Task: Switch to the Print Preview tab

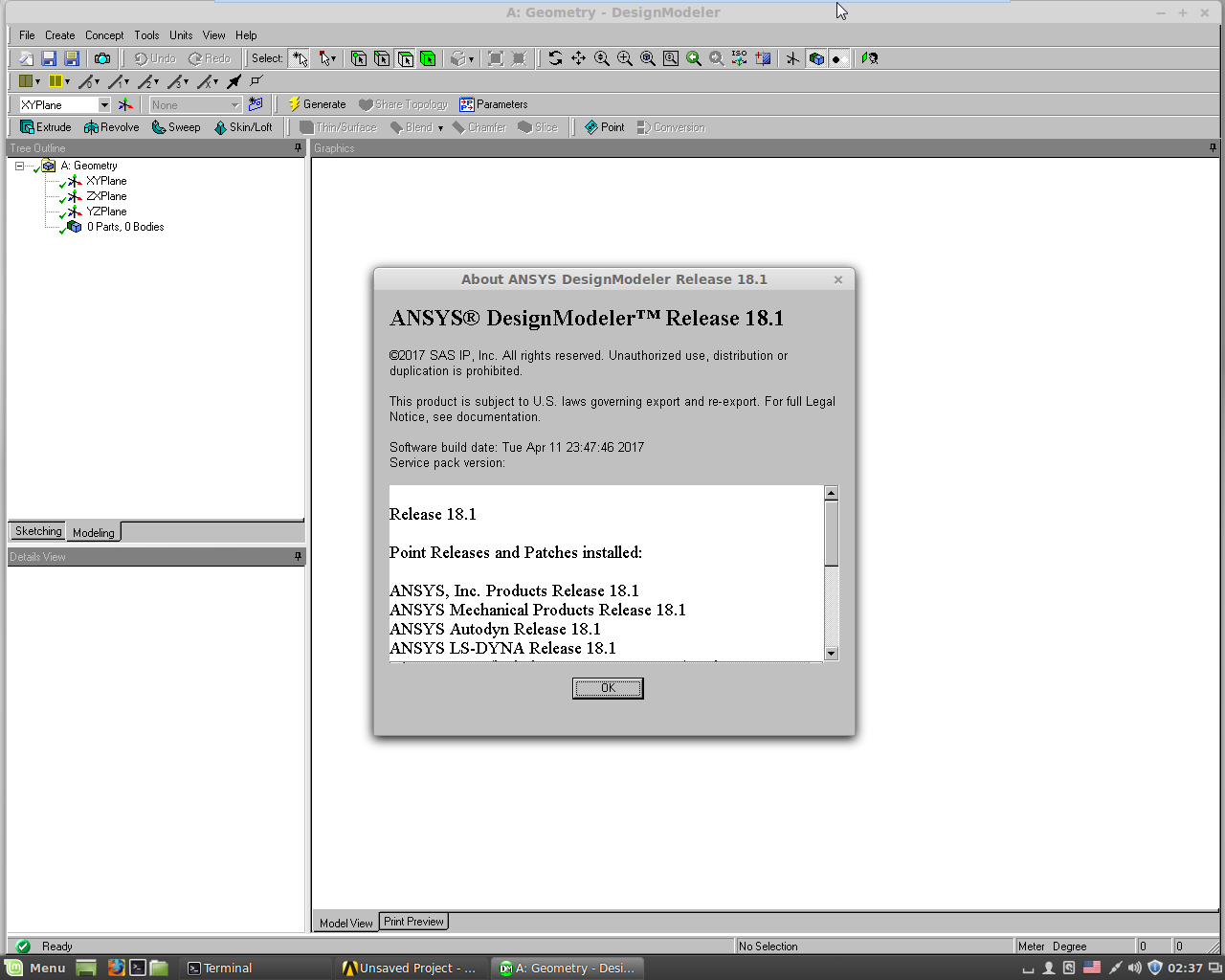Action: (x=413, y=922)
